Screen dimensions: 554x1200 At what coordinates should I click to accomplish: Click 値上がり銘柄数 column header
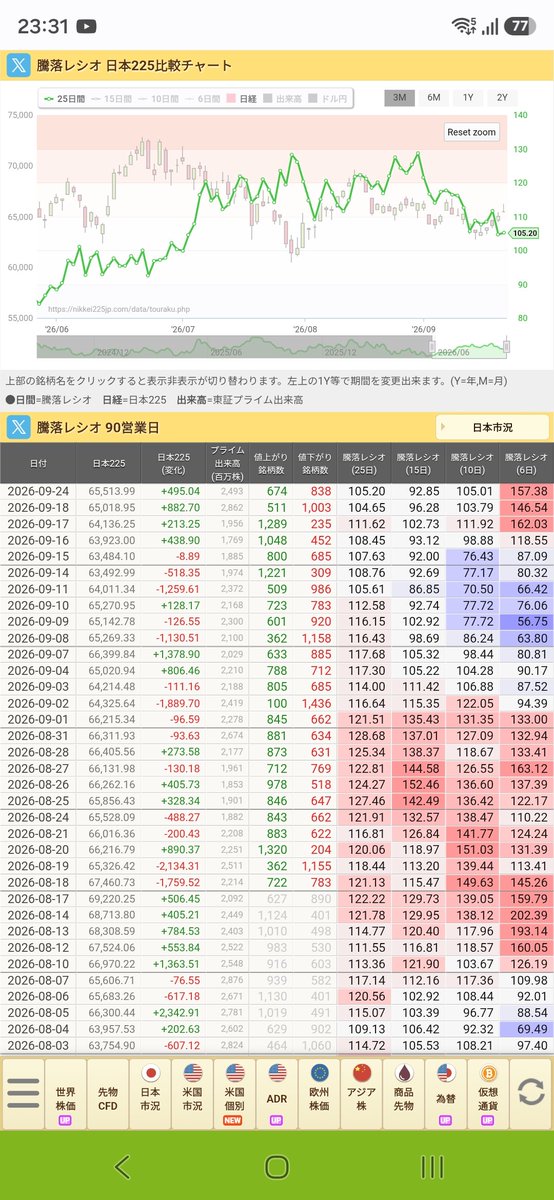pyautogui.click(x=270, y=464)
